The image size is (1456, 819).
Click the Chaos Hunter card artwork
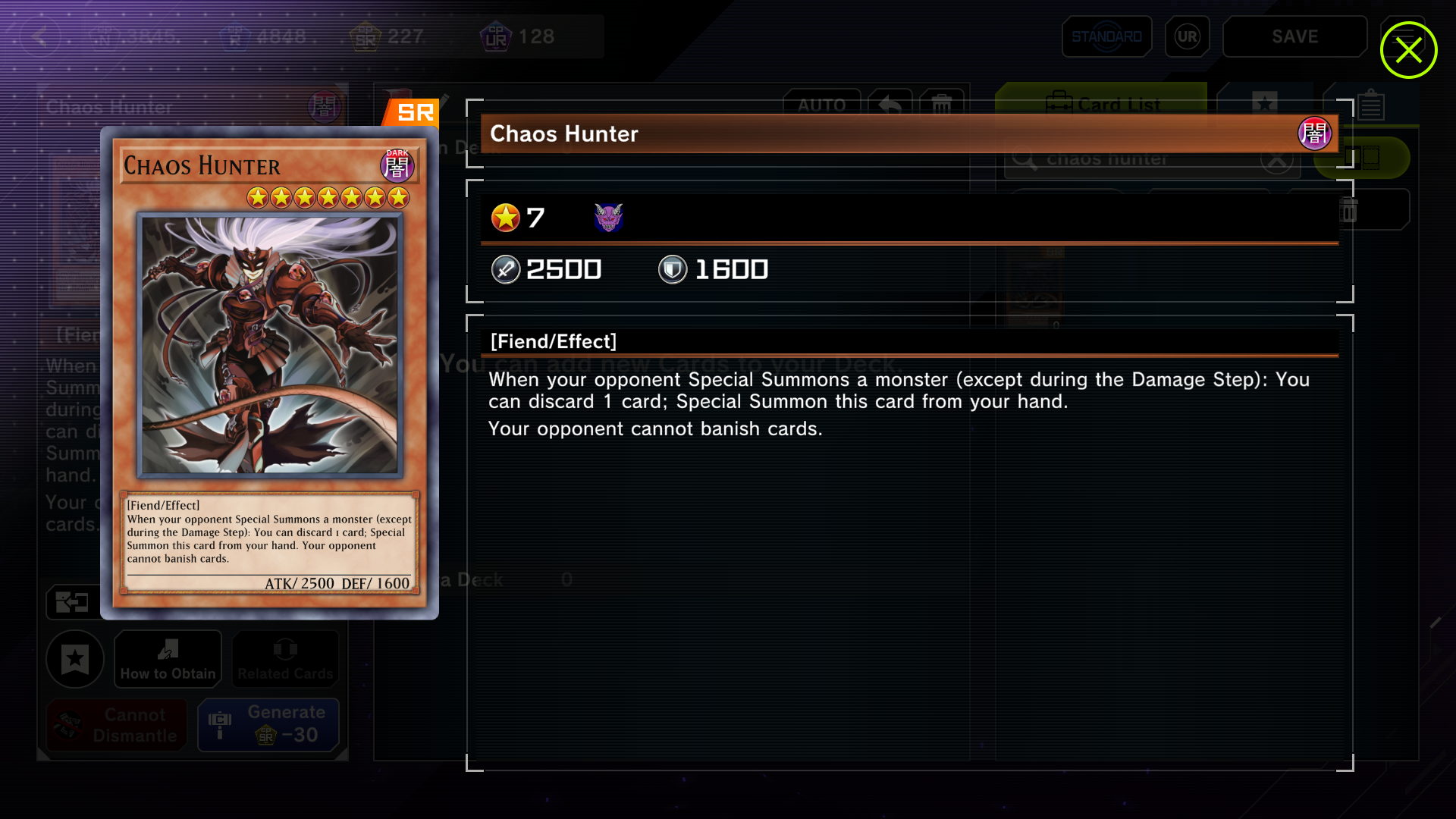click(270, 345)
